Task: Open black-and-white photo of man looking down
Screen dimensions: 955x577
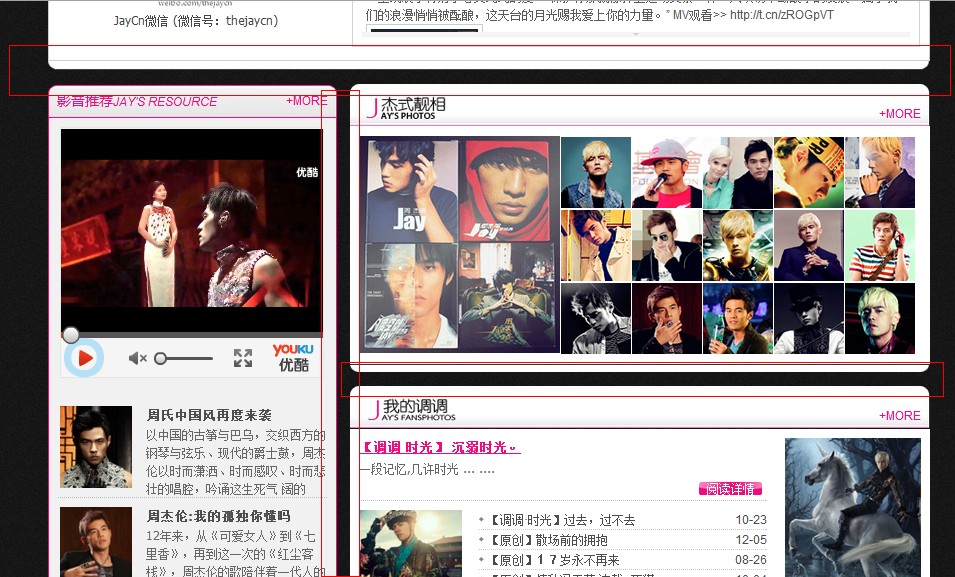Action: click(x=596, y=318)
